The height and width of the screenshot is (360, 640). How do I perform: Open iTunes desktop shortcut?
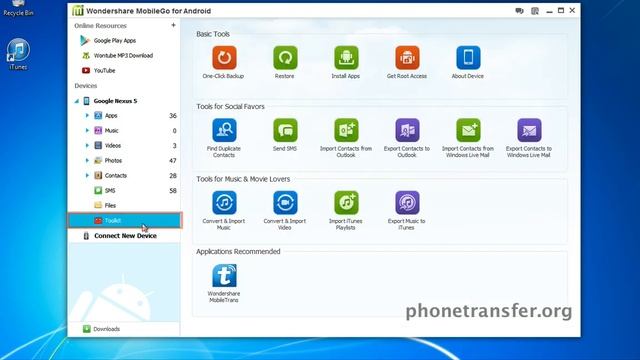coord(18,54)
